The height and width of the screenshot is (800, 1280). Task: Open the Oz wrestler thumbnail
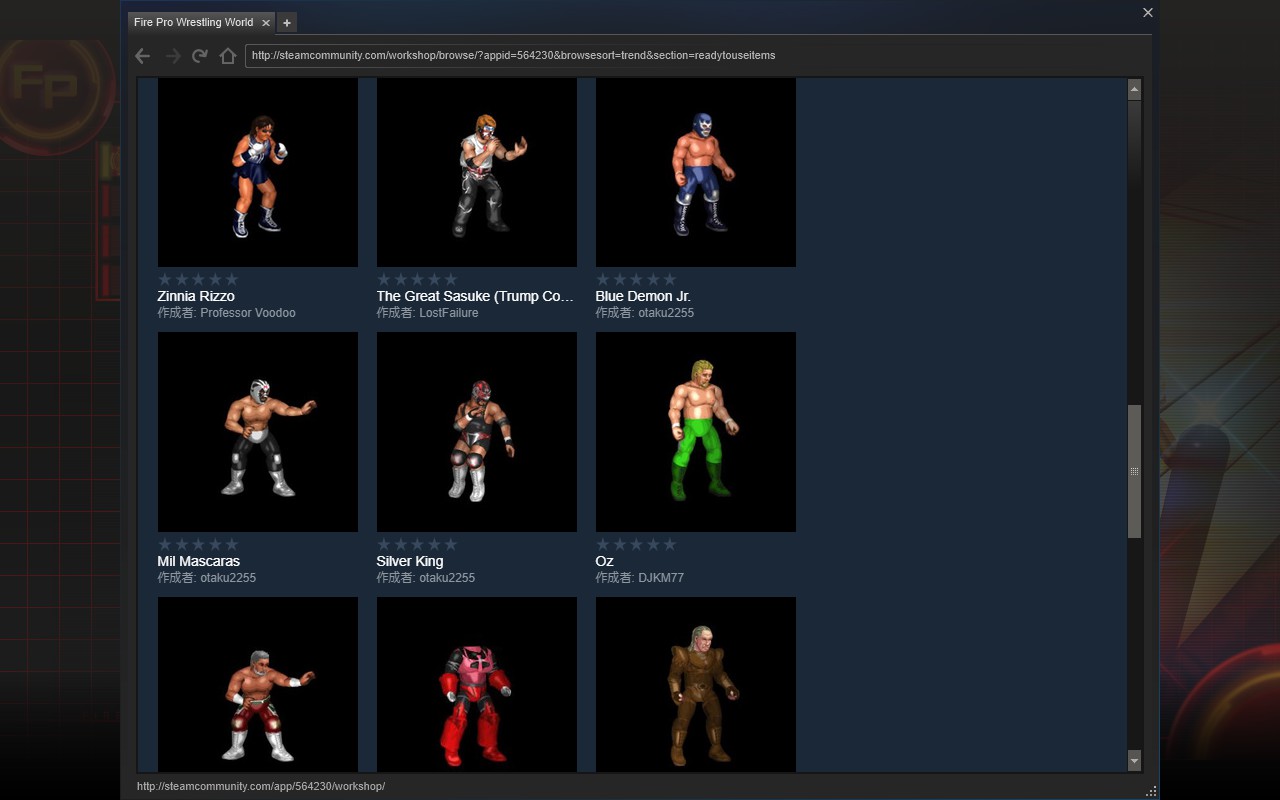(696, 432)
